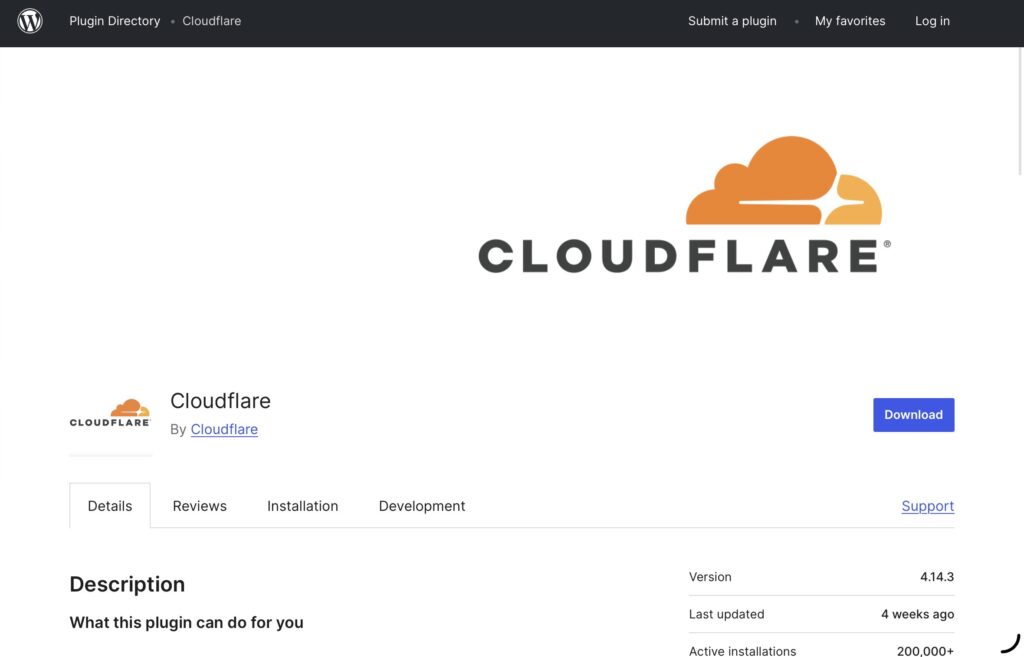
Task: Open the Support link
Action: pos(927,505)
